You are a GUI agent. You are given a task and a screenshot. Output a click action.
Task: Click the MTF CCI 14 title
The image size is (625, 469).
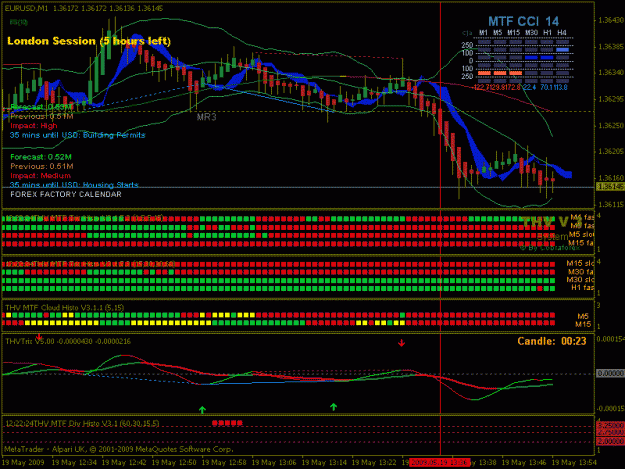click(x=523, y=21)
